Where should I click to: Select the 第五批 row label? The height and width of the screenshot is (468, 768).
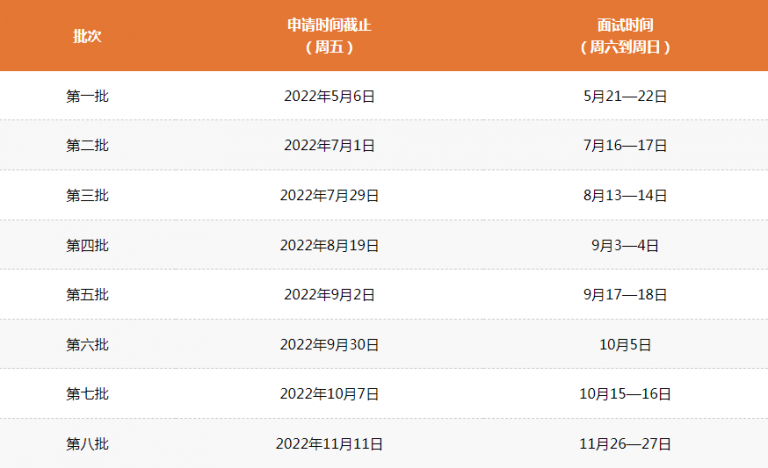click(x=87, y=295)
